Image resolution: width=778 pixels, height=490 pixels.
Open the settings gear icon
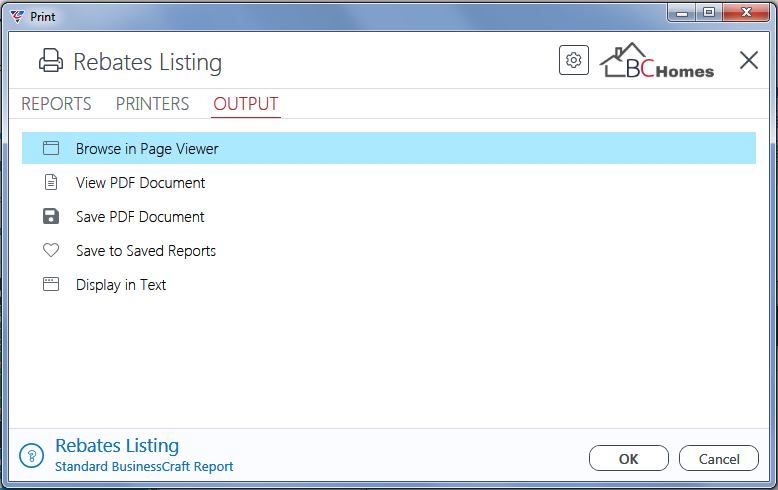click(574, 61)
